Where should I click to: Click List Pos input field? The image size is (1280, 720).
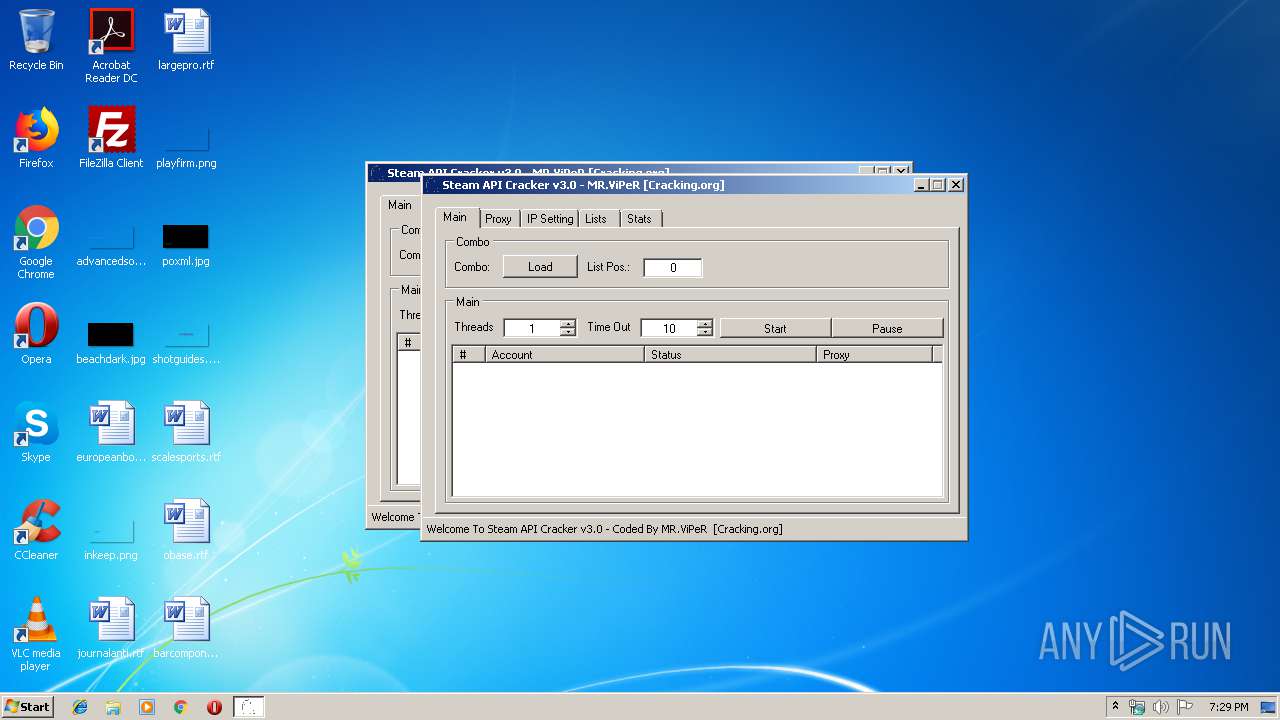(x=673, y=267)
